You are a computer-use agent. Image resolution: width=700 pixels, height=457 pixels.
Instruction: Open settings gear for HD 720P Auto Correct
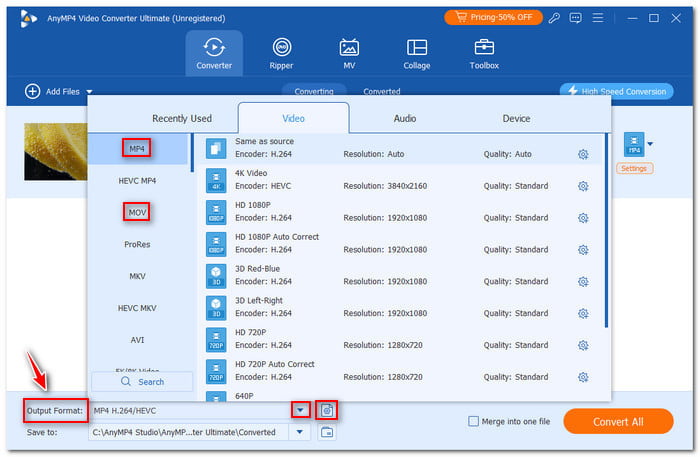point(583,378)
